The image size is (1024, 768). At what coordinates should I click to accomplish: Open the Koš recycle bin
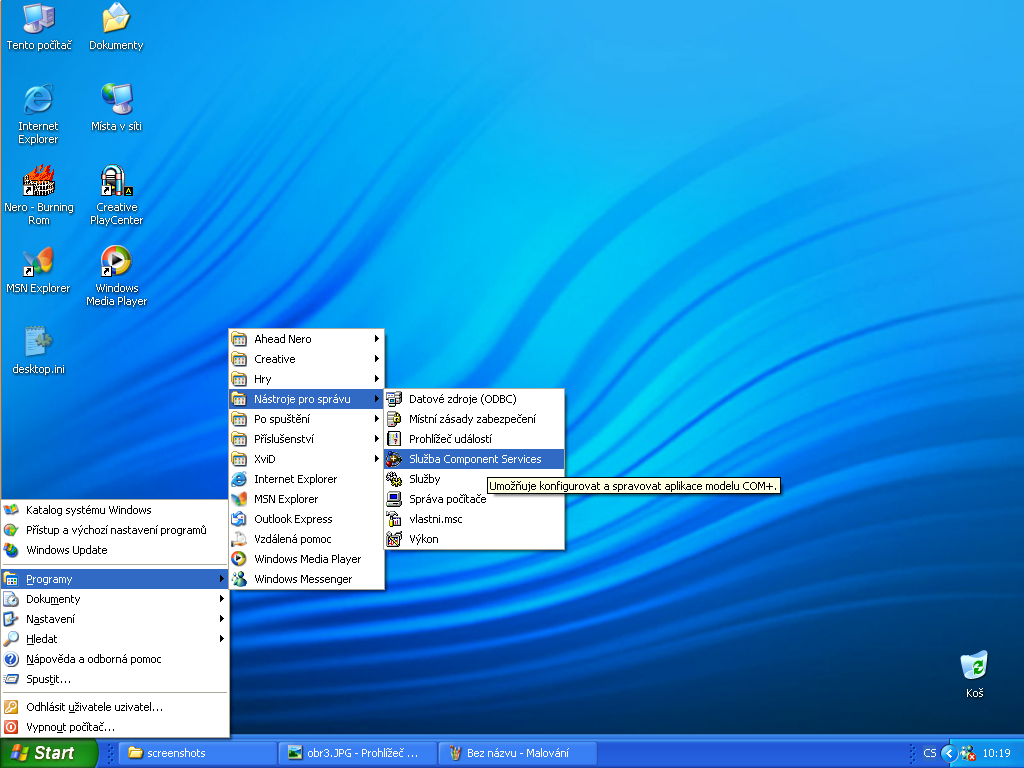974,674
